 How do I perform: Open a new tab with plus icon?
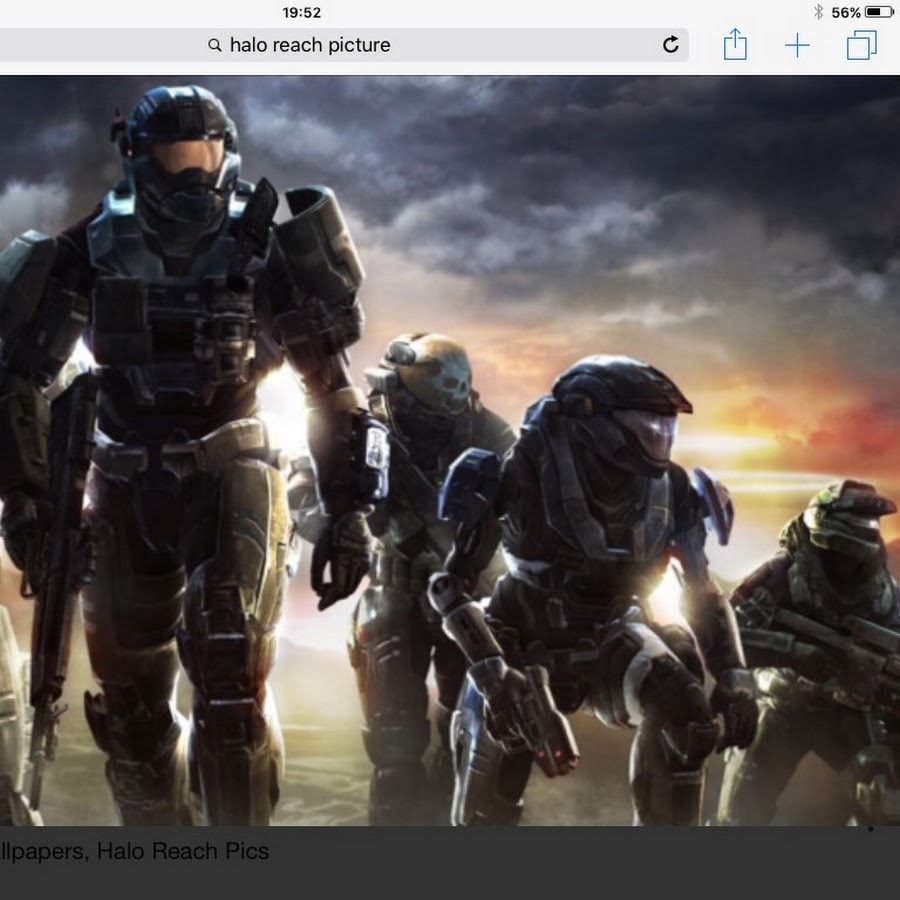tap(797, 45)
